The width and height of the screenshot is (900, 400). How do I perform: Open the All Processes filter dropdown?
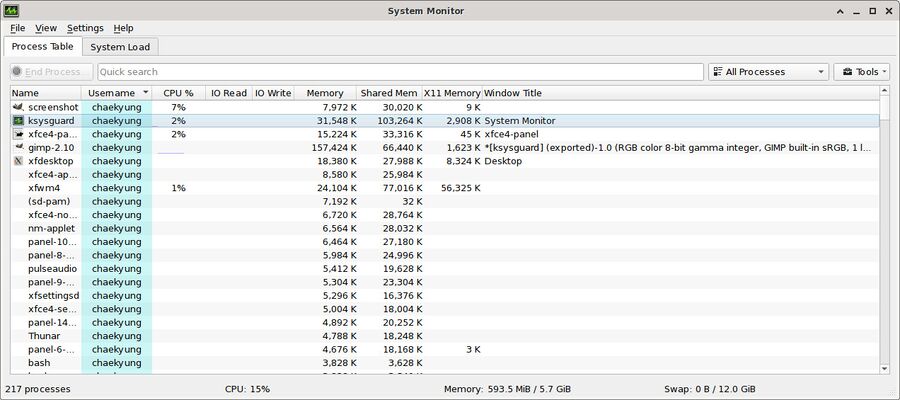tap(768, 72)
